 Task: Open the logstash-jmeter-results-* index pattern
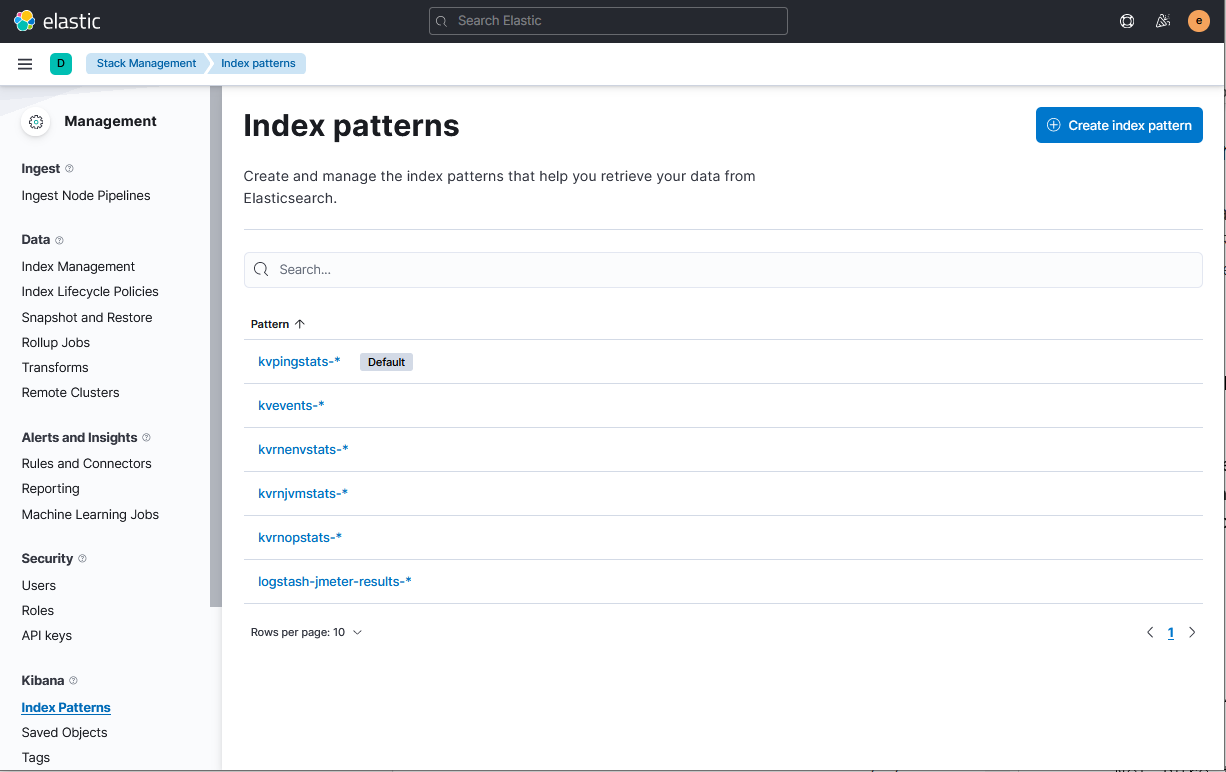click(x=334, y=581)
